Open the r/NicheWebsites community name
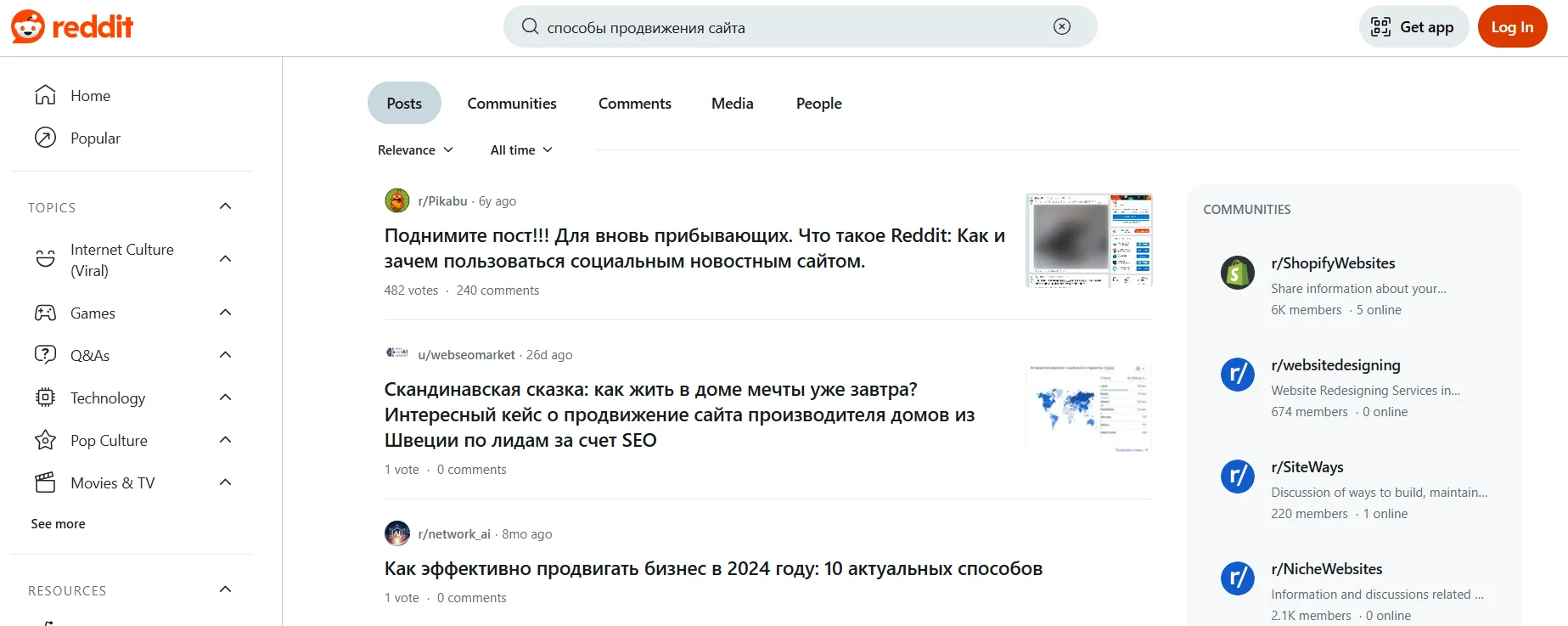Viewport: 1568px width, 626px height. (x=1327, y=569)
